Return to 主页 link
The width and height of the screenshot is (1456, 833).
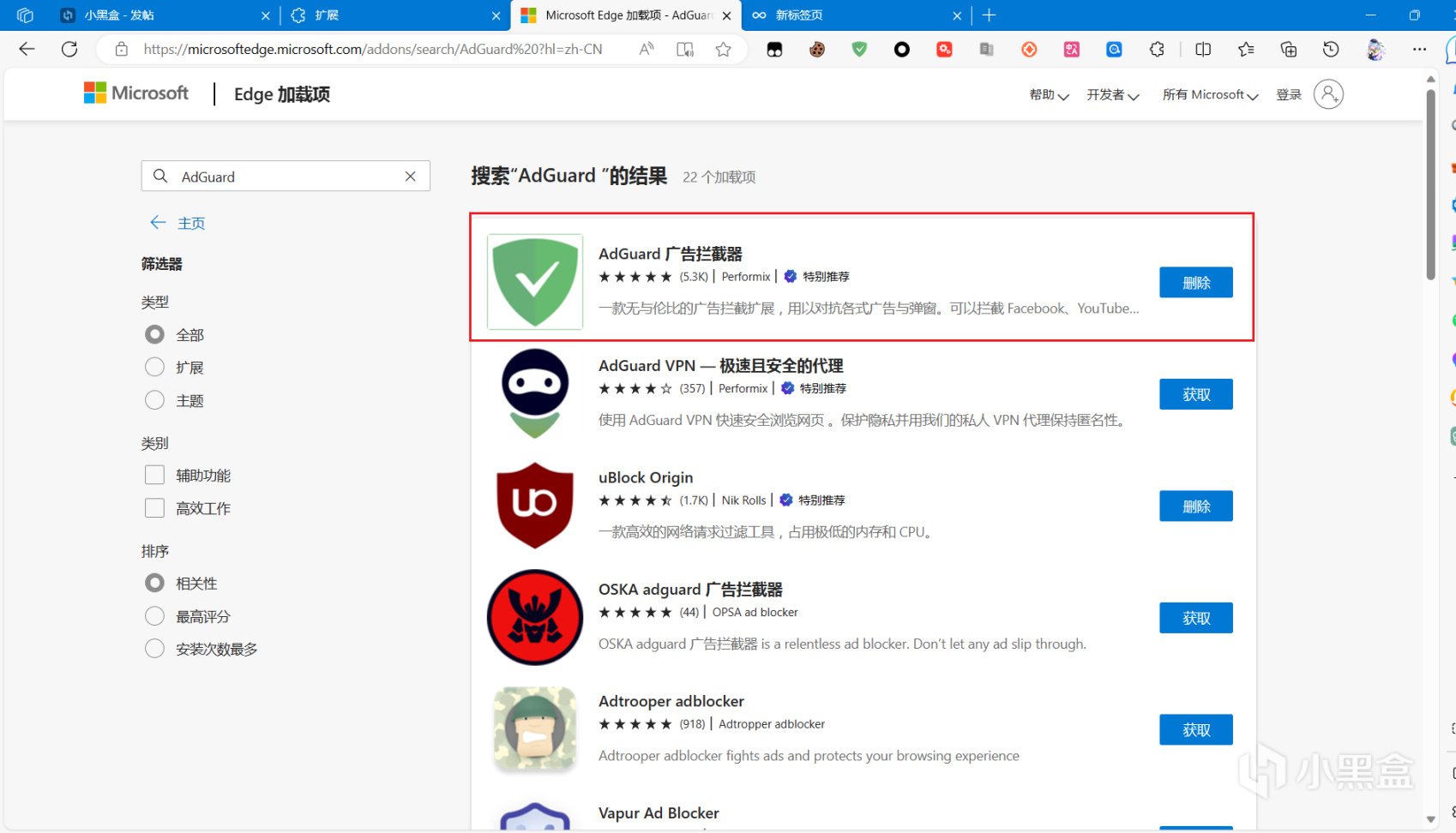tap(178, 223)
